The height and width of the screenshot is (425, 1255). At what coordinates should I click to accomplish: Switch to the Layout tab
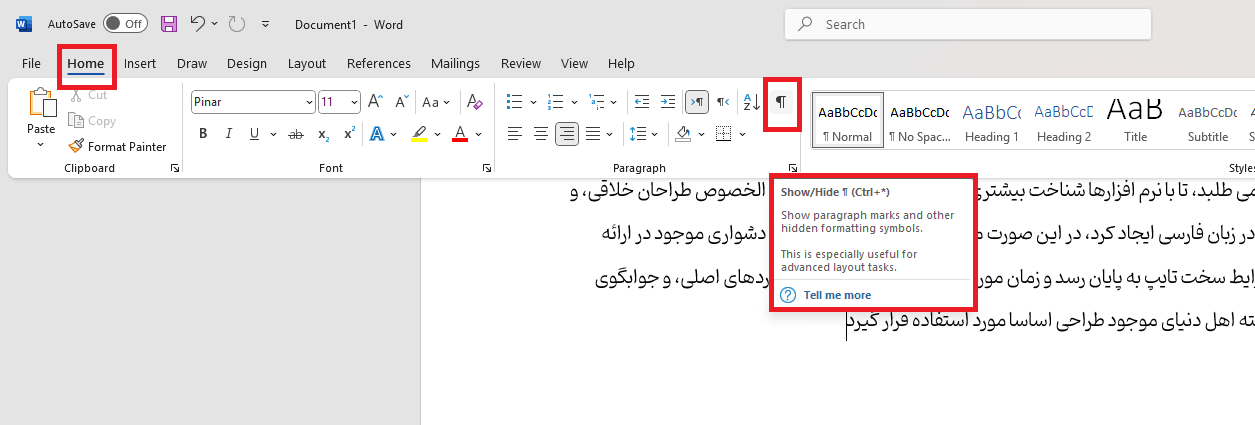pos(307,63)
